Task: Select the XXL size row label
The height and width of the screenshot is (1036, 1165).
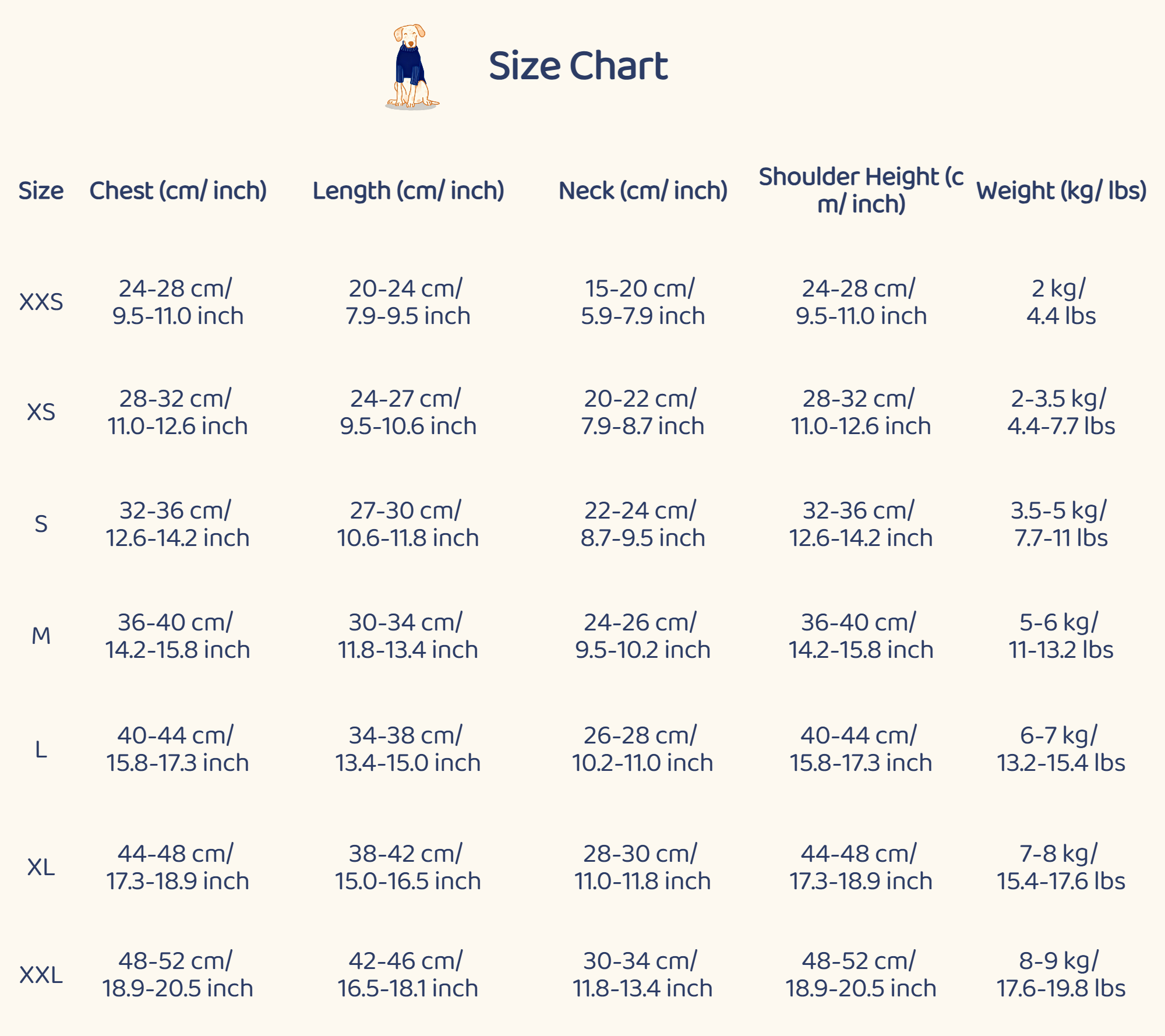Action: [41, 974]
